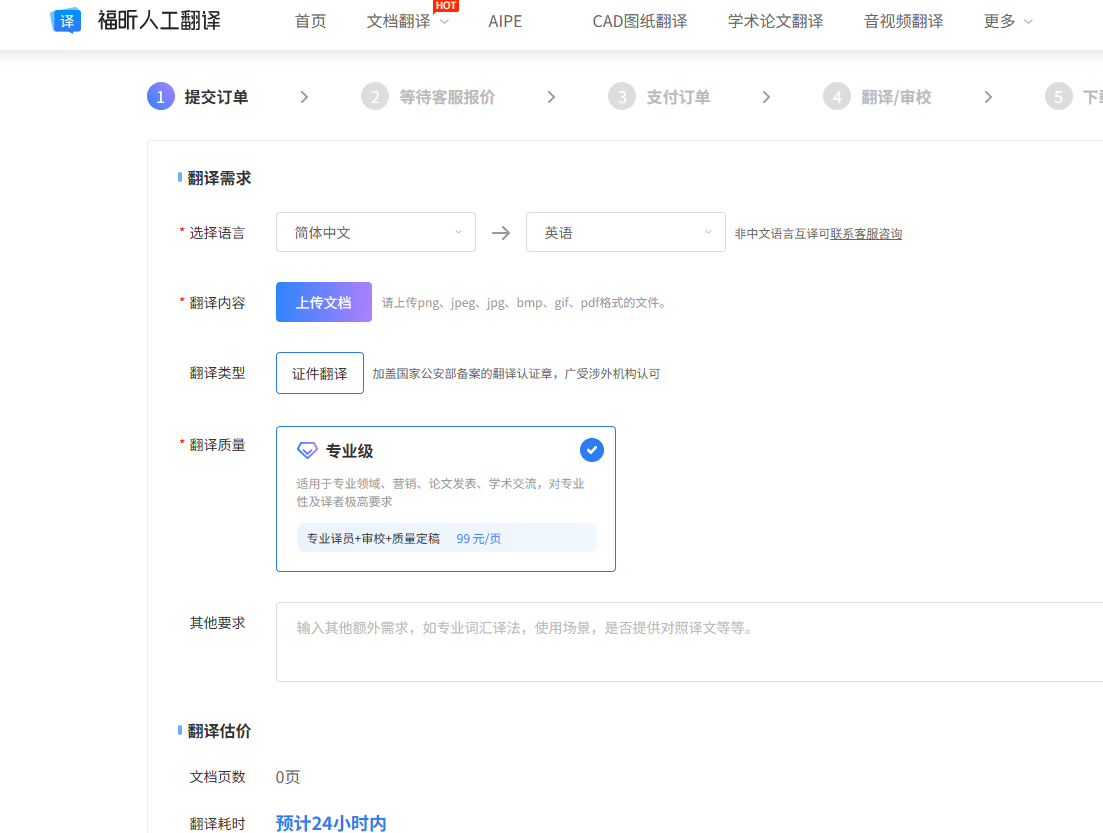This screenshot has height=833, width=1103.
Task: Click the 提交订单 step label
Action: click(216, 97)
